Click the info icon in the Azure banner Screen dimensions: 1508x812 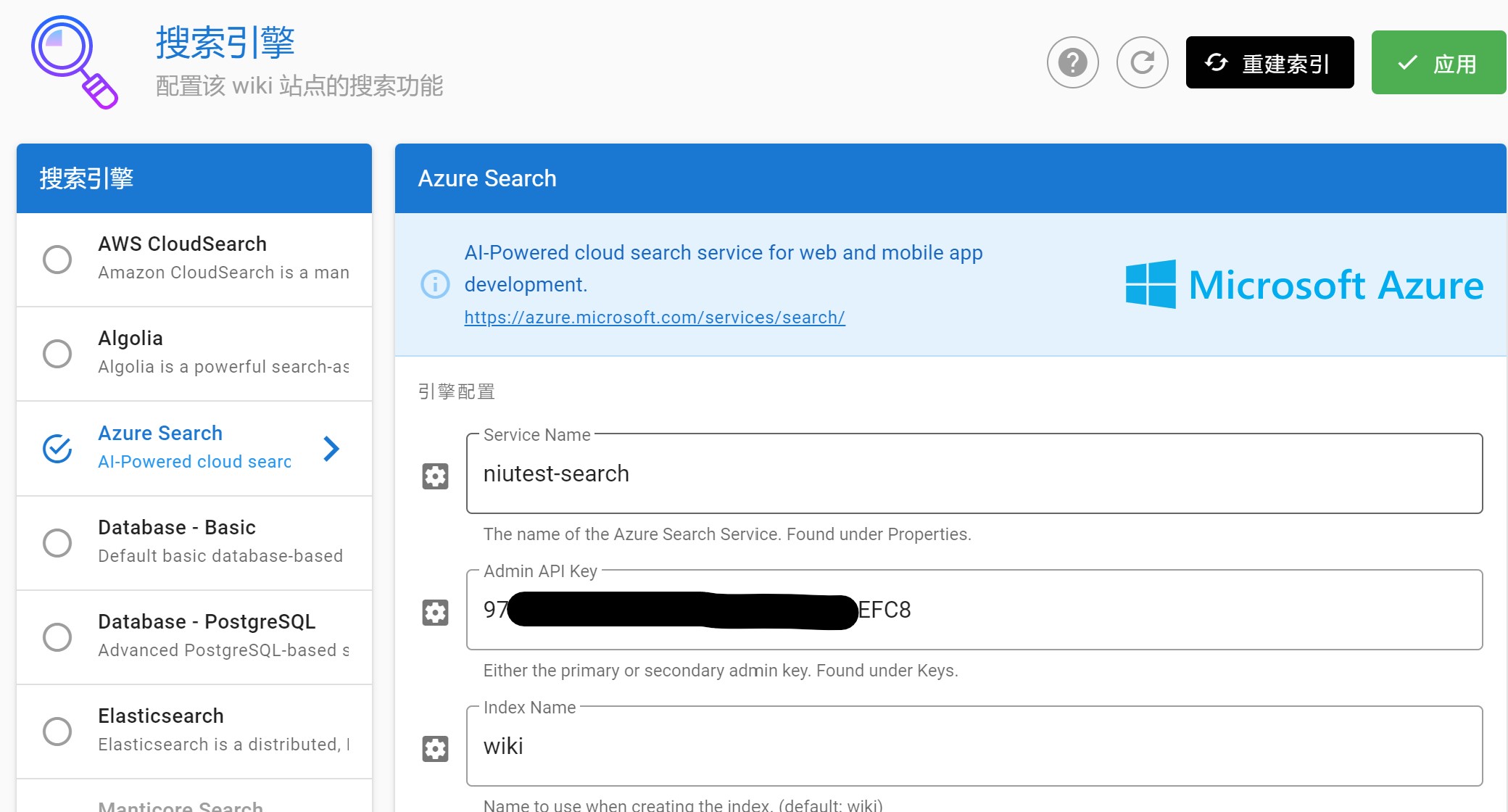[435, 284]
